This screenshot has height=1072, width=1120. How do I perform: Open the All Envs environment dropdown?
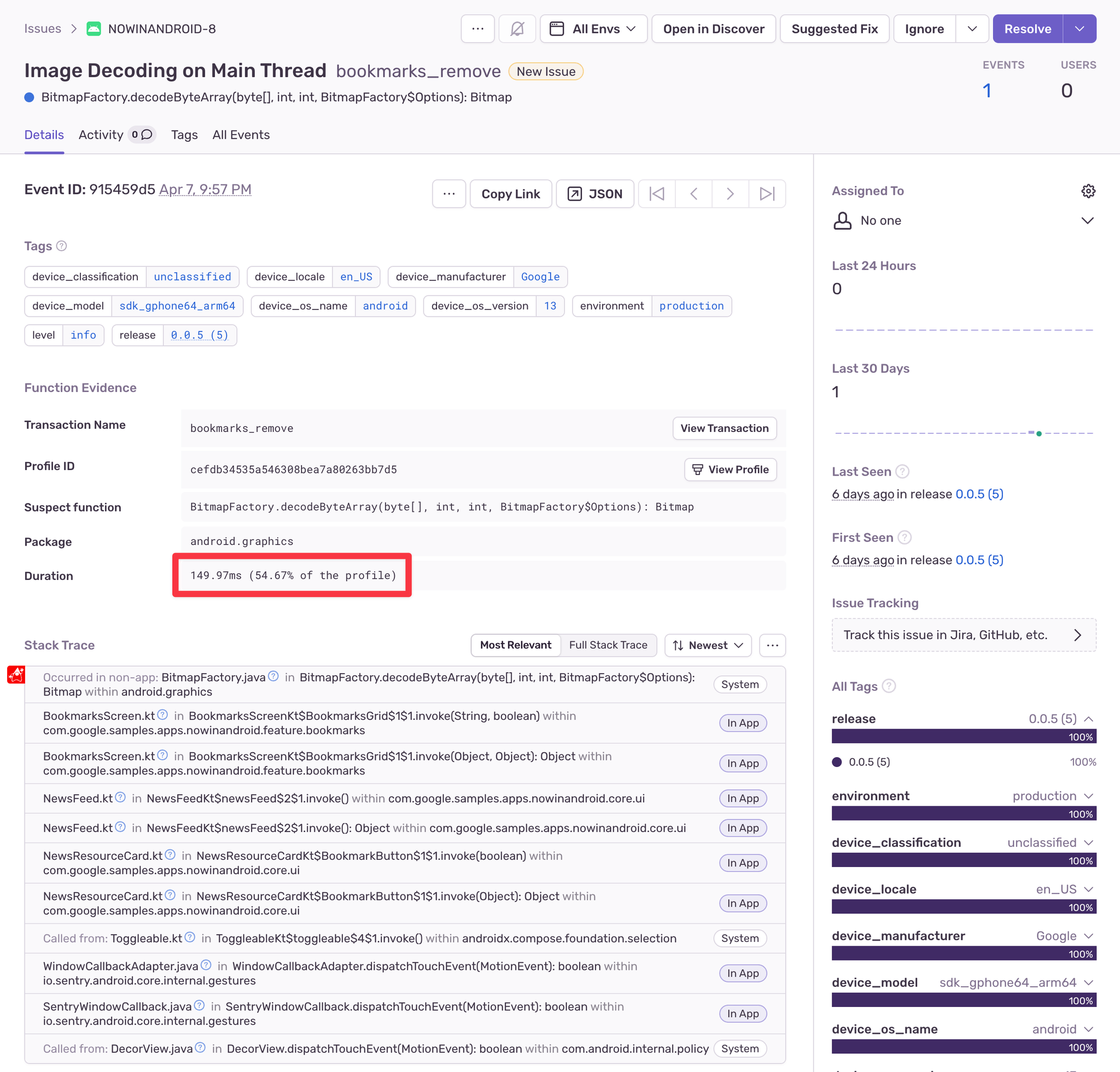pos(593,28)
